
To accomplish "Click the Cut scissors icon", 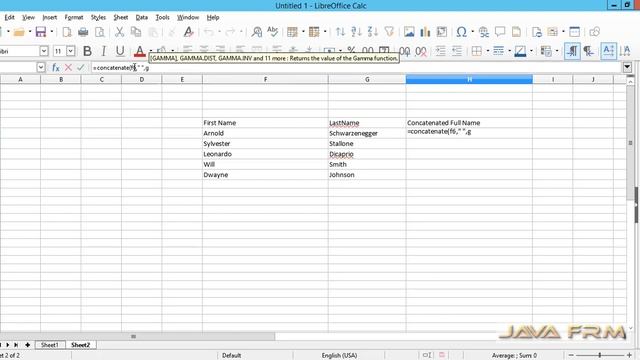I will [119, 32].
